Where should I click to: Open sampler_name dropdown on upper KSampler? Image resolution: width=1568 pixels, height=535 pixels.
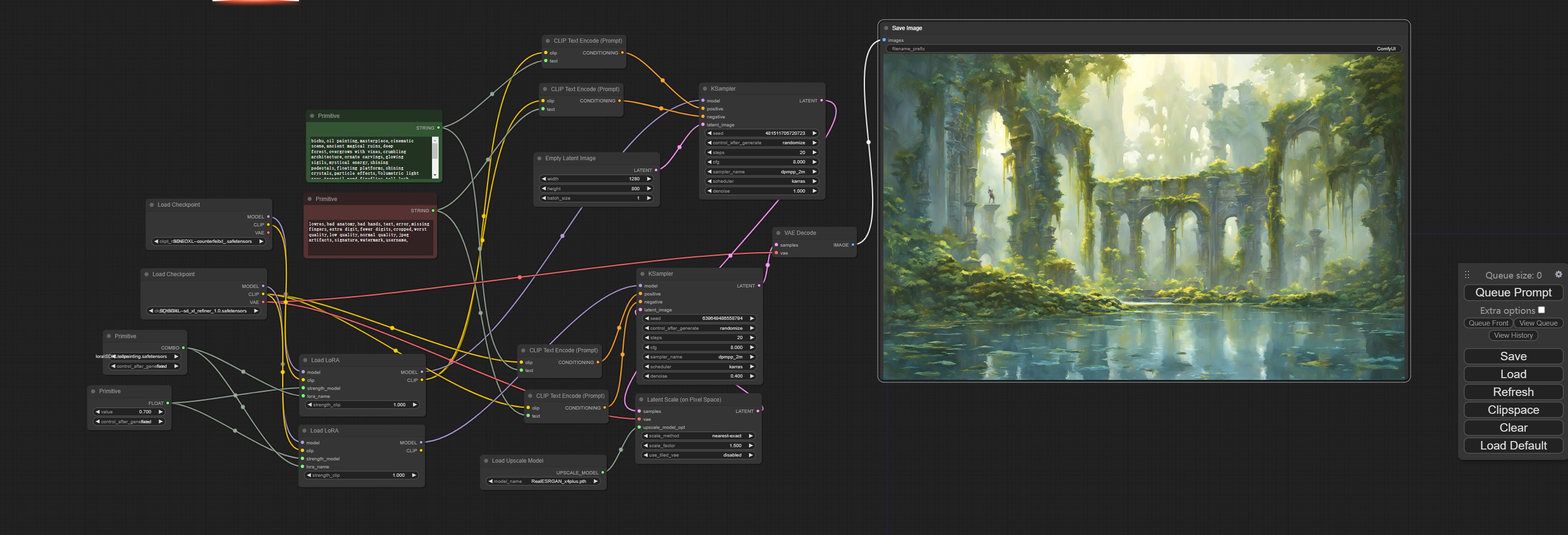click(x=762, y=171)
